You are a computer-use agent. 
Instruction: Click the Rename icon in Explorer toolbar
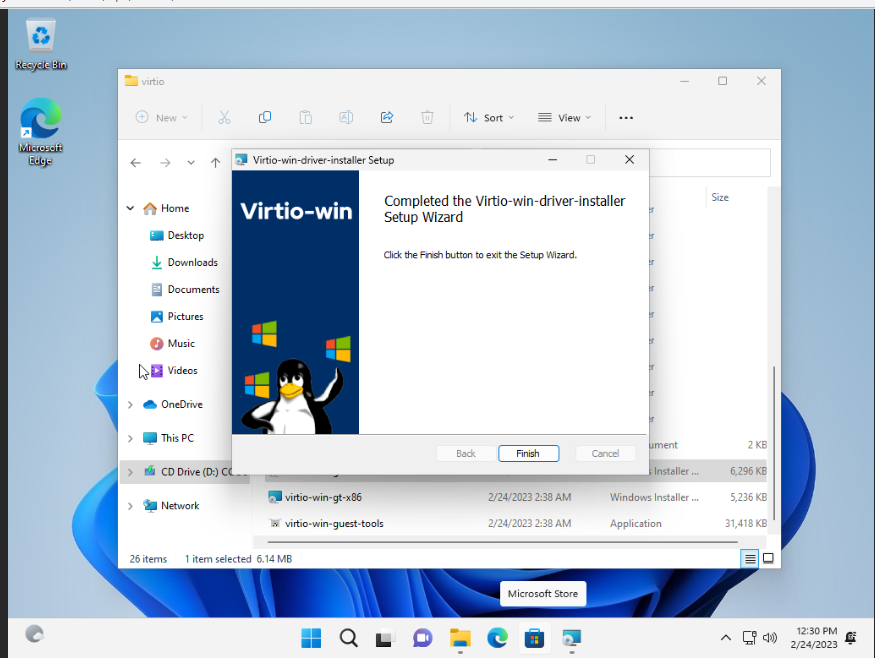(x=346, y=118)
